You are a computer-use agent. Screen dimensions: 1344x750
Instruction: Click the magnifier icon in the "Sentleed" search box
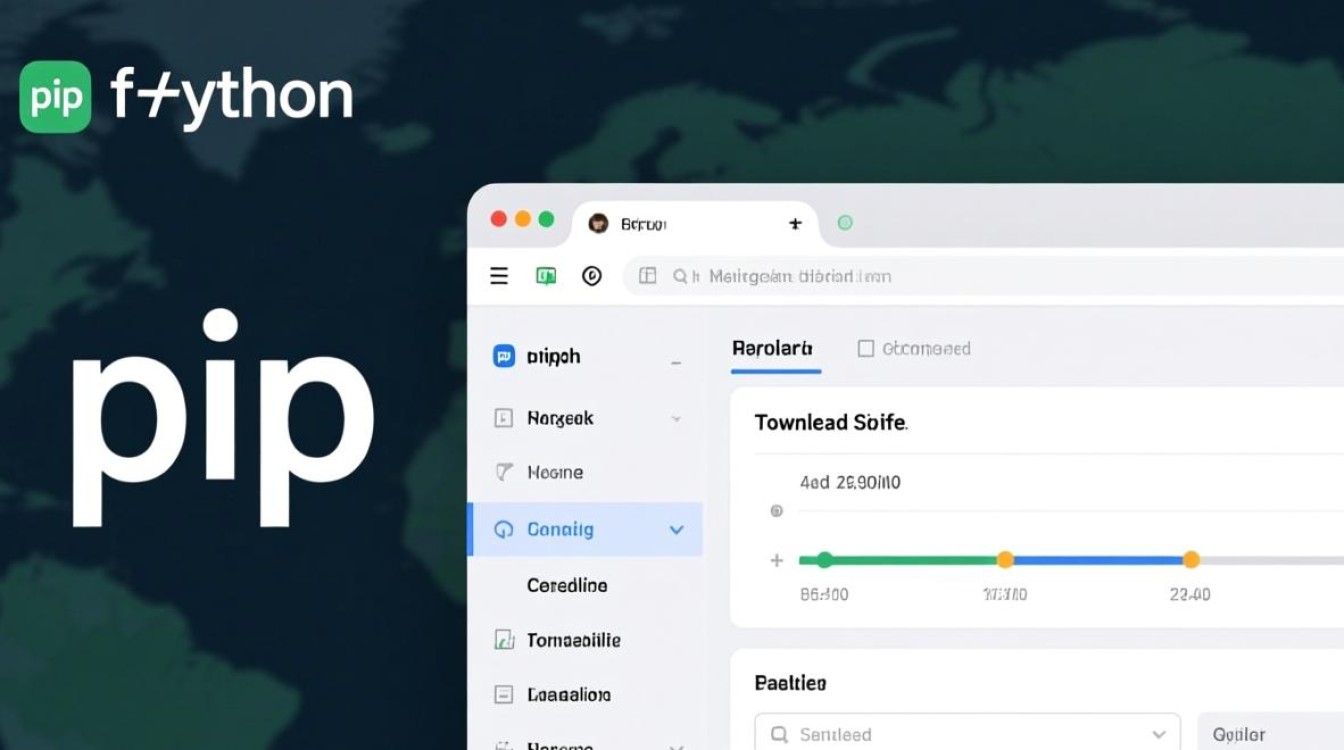point(780,735)
